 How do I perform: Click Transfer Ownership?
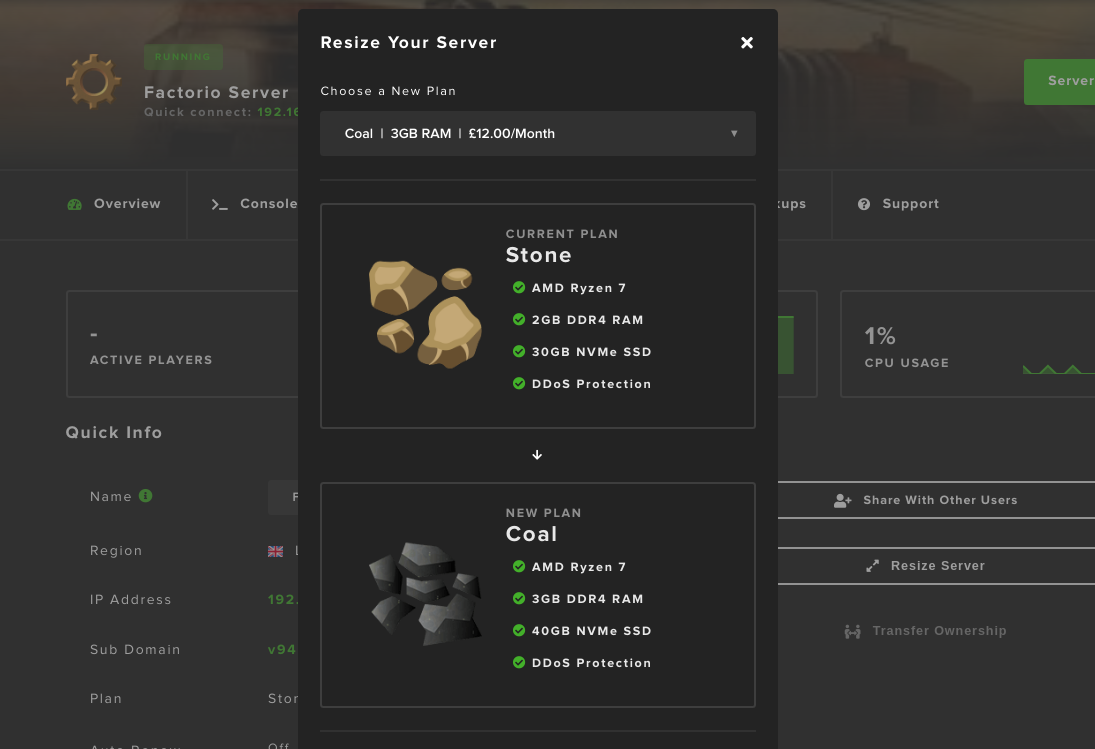pos(925,631)
